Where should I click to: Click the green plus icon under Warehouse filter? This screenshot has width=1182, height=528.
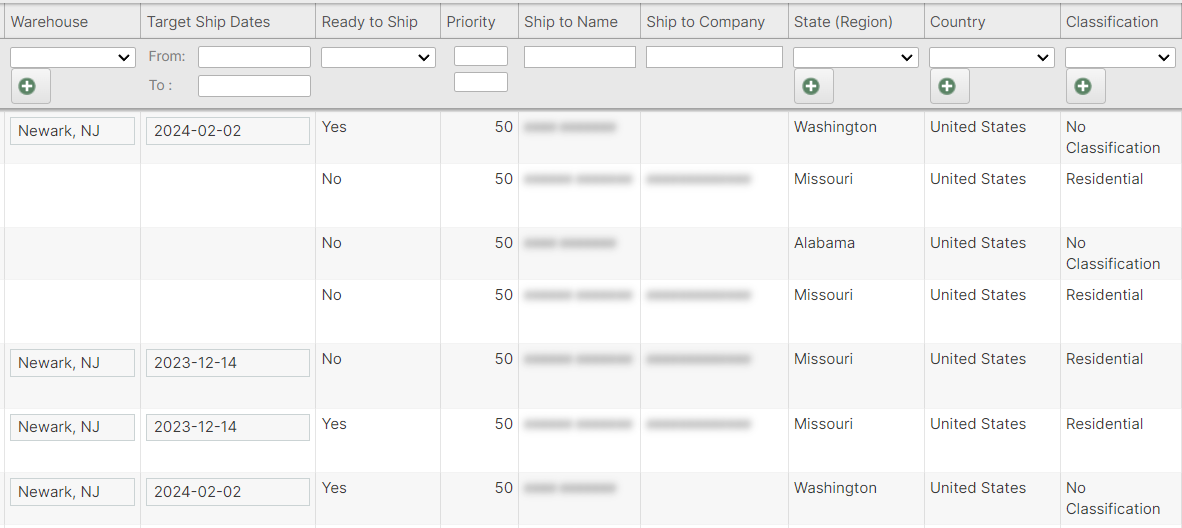pyautogui.click(x=27, y=87)
